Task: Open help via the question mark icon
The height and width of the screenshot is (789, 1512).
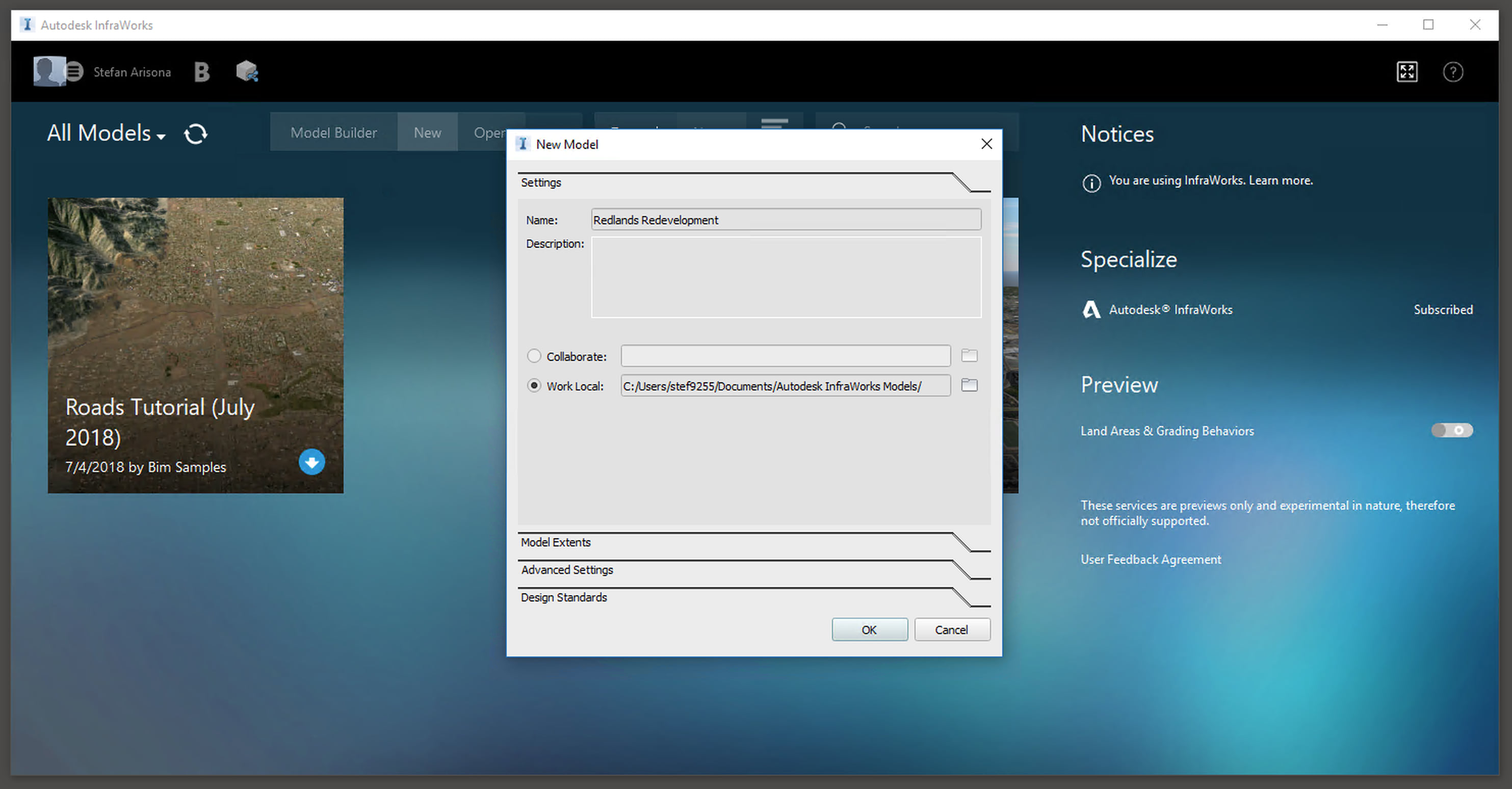Action: point(1452,72)
